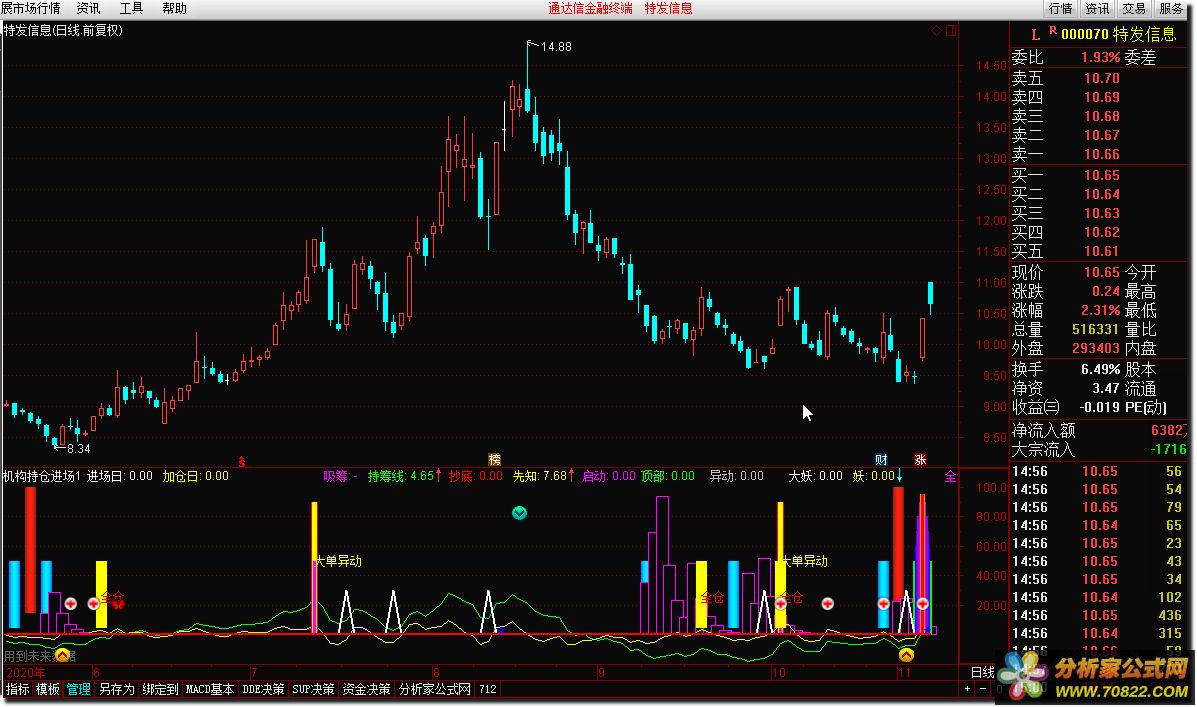Open the 资讯 menu in the top-left menu bar
1197x707 pixels.
click(x=89, y=8)
